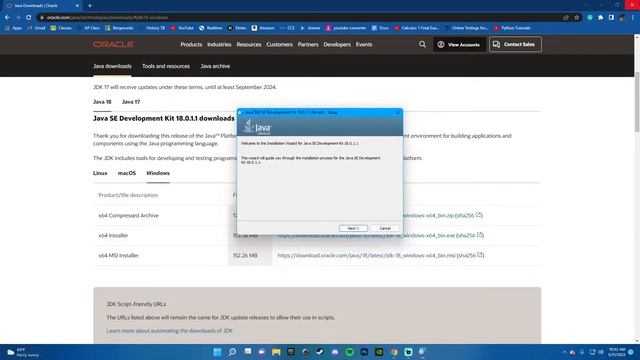This screenshot has height=360, width=640.
Task: Open the Chrome extensions puzzle icon
Action: [x=600, y=18]
